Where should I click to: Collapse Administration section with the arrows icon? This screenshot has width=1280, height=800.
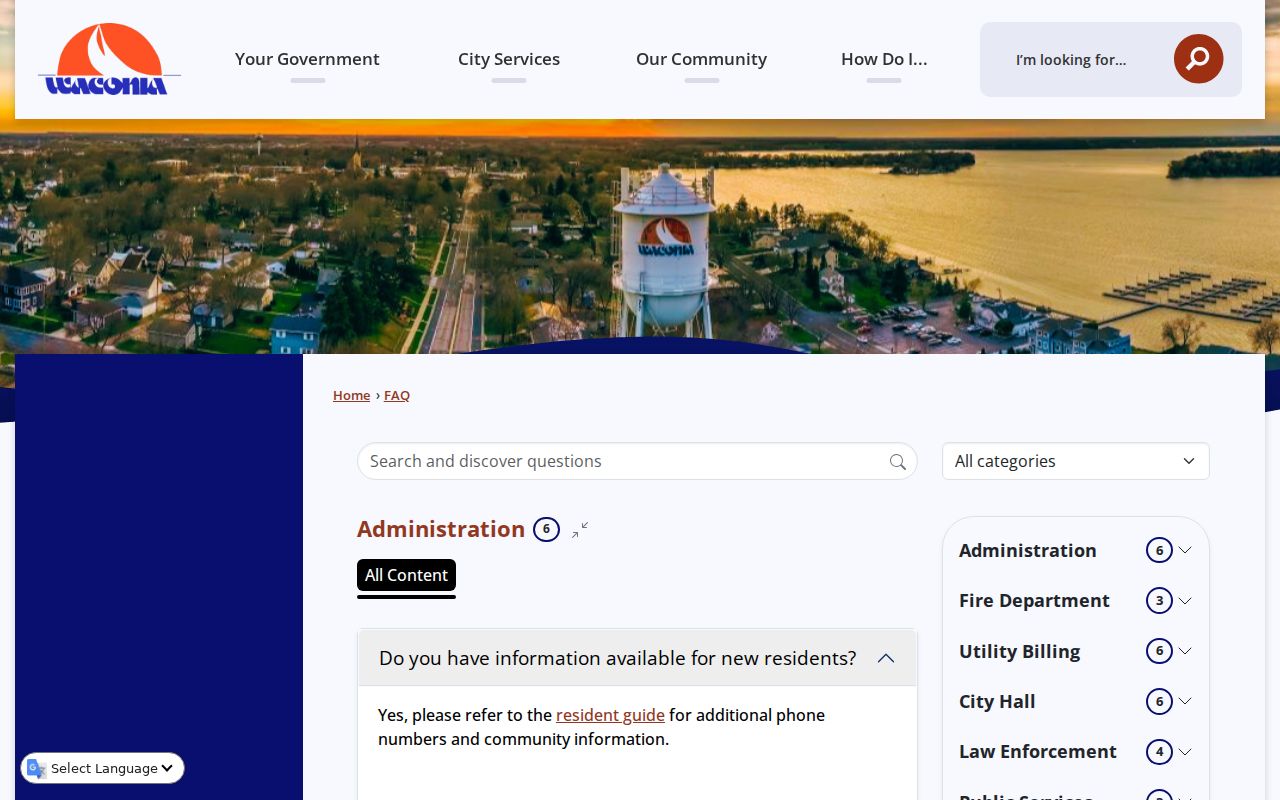tap(580, 529)
